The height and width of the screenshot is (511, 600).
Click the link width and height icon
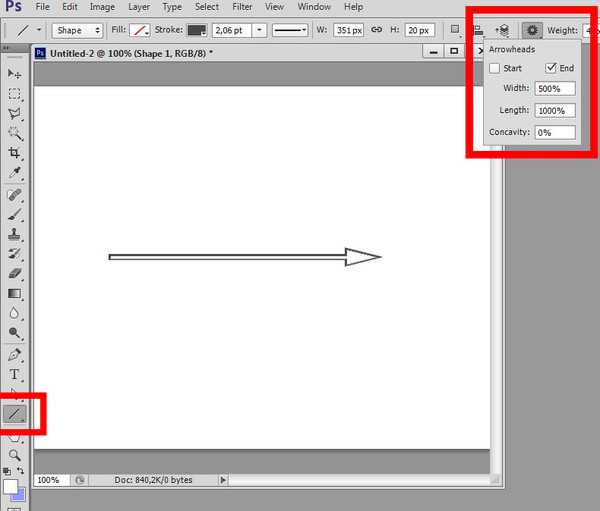(377, 29)
